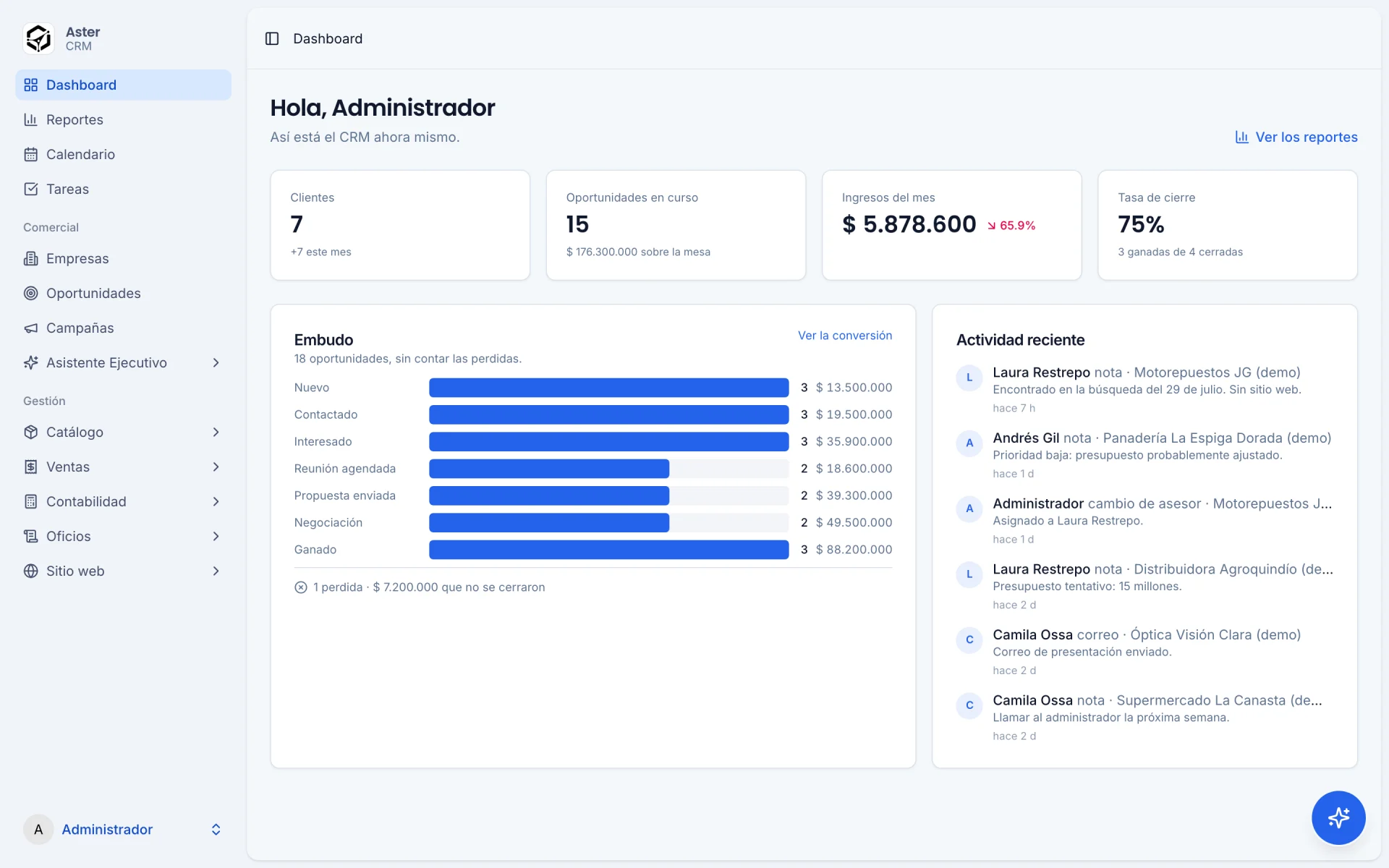The image size is (1389, 868).
Task: Open the Reportes menu item
Action: (x=123, y=119)
